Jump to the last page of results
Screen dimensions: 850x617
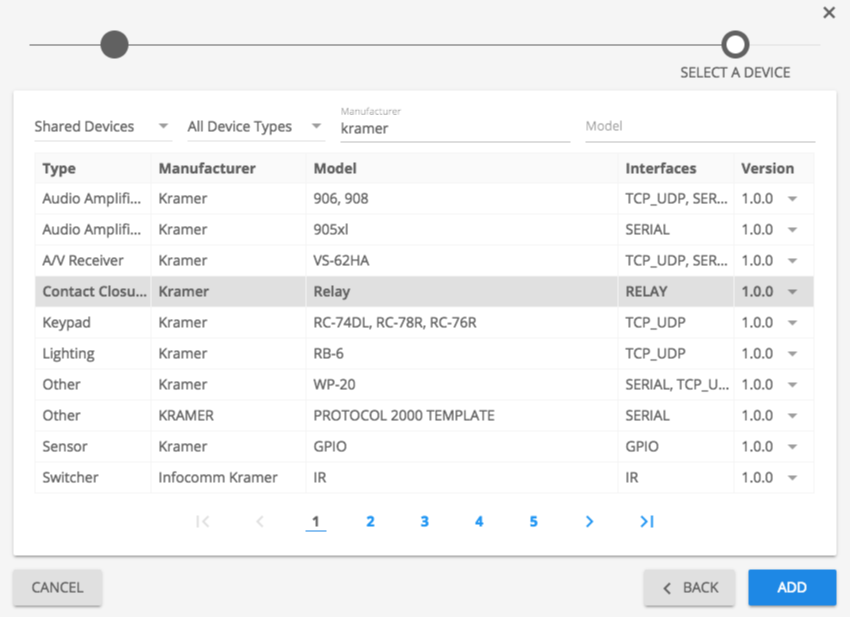647,521
